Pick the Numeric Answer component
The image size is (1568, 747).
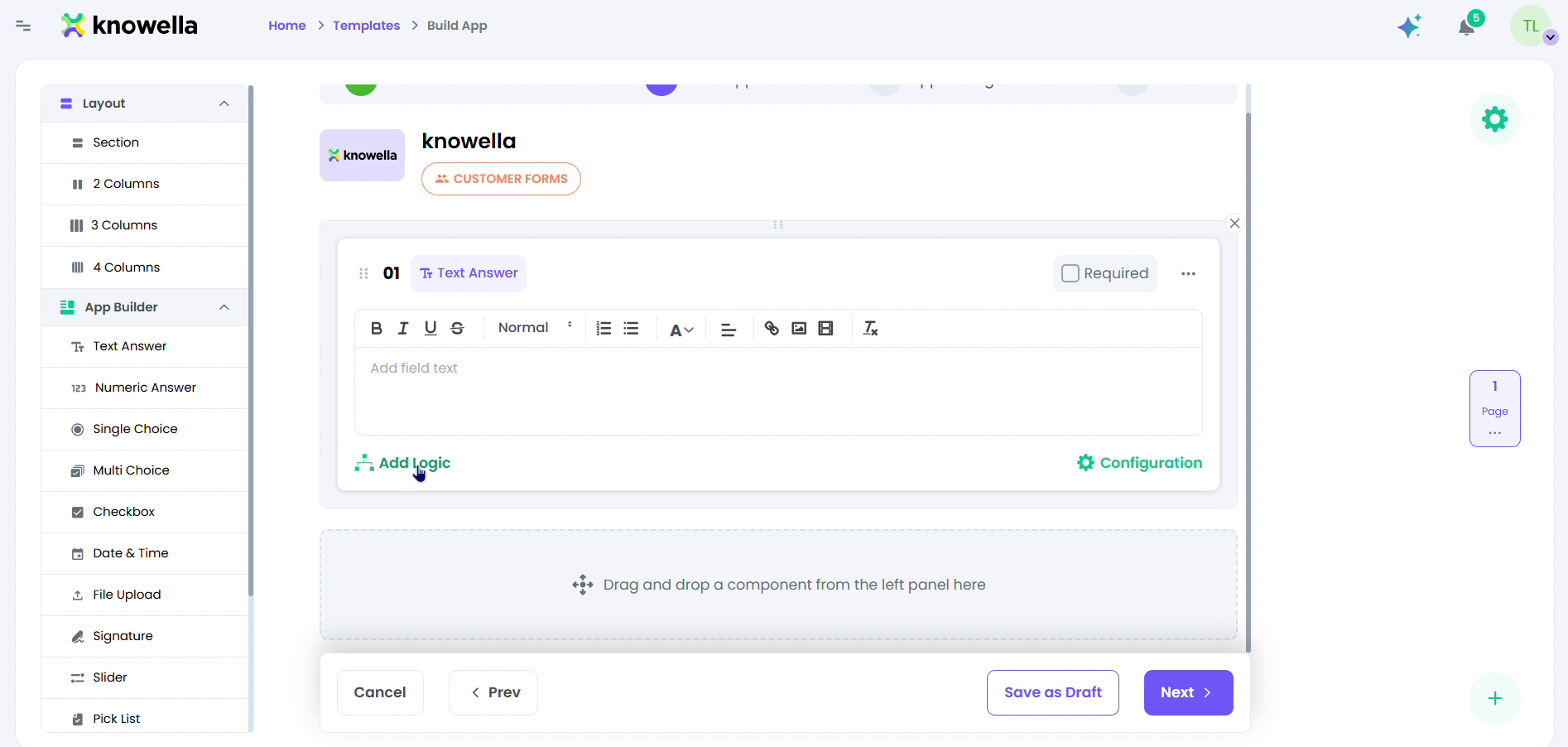pos(145,388)
